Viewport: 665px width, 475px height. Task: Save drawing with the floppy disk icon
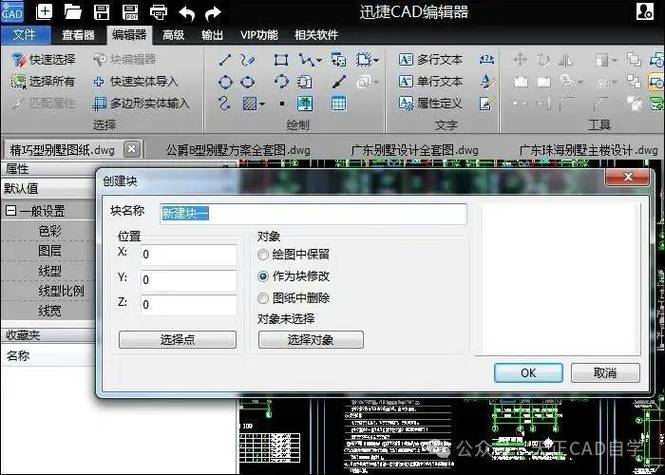coord(101,12)
